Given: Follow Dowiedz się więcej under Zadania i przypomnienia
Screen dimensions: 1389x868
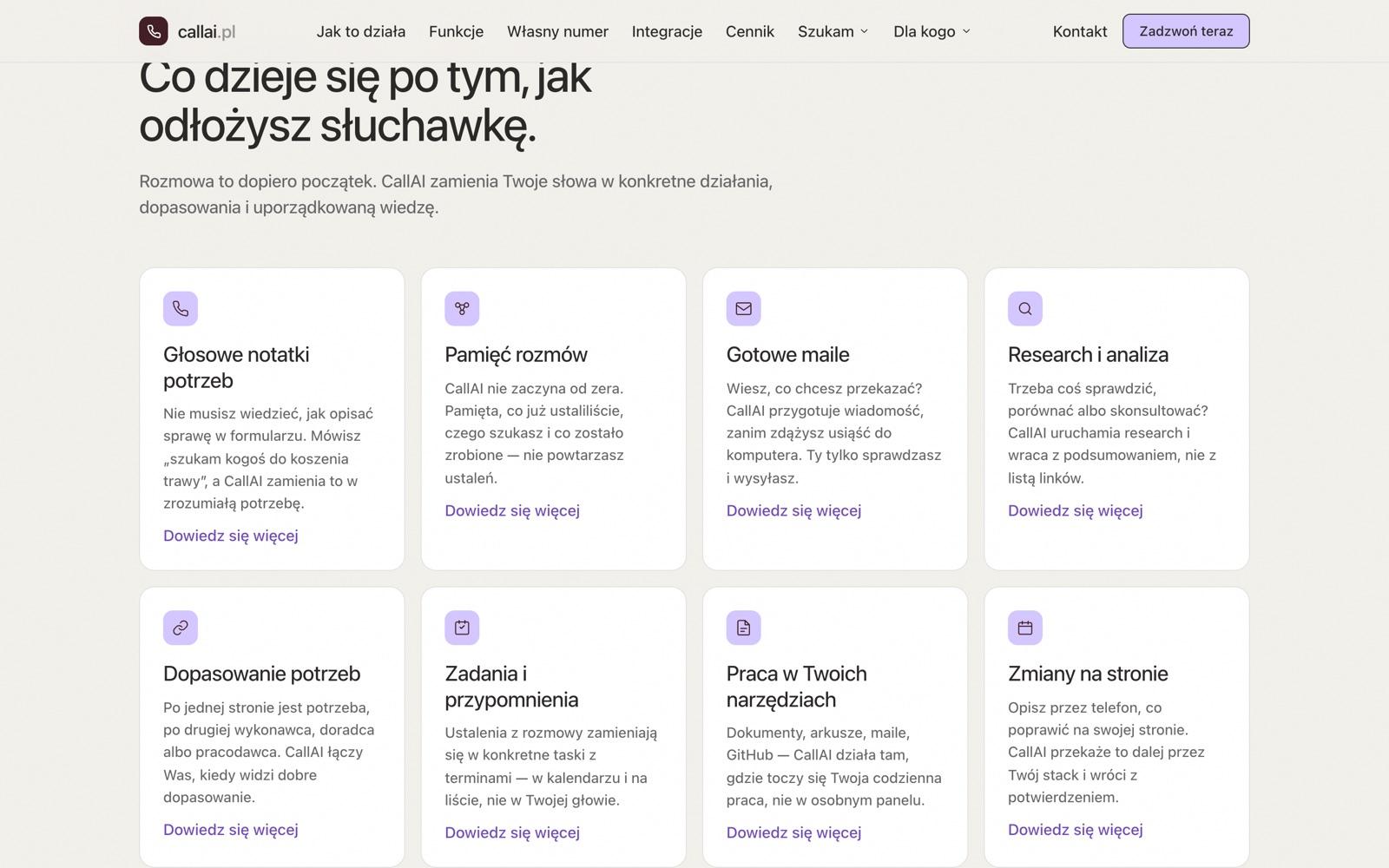Looking at the screenshot, I should coord(512,832).
